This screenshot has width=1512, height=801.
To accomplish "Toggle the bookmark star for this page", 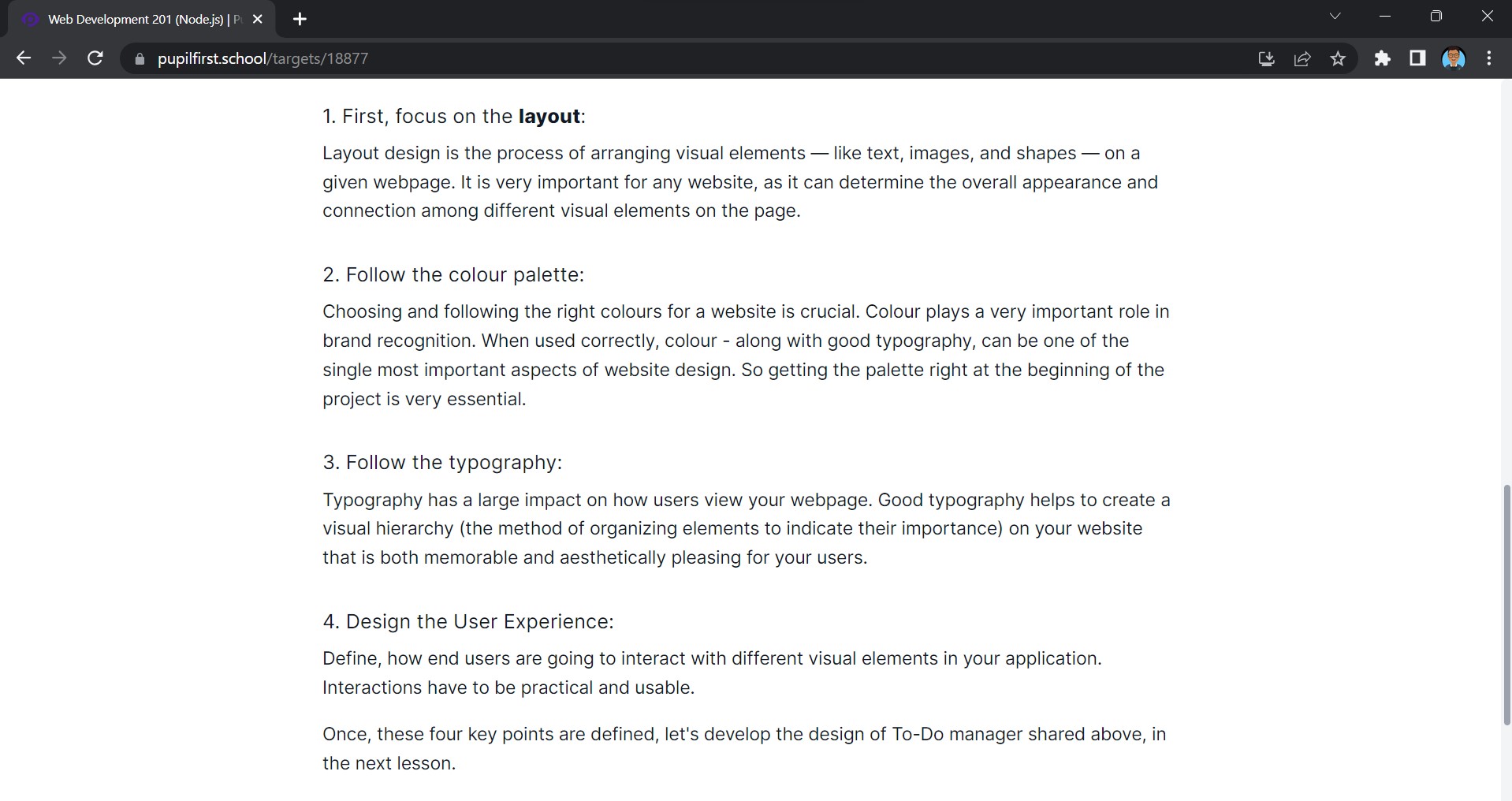I will coord(1338,58).
